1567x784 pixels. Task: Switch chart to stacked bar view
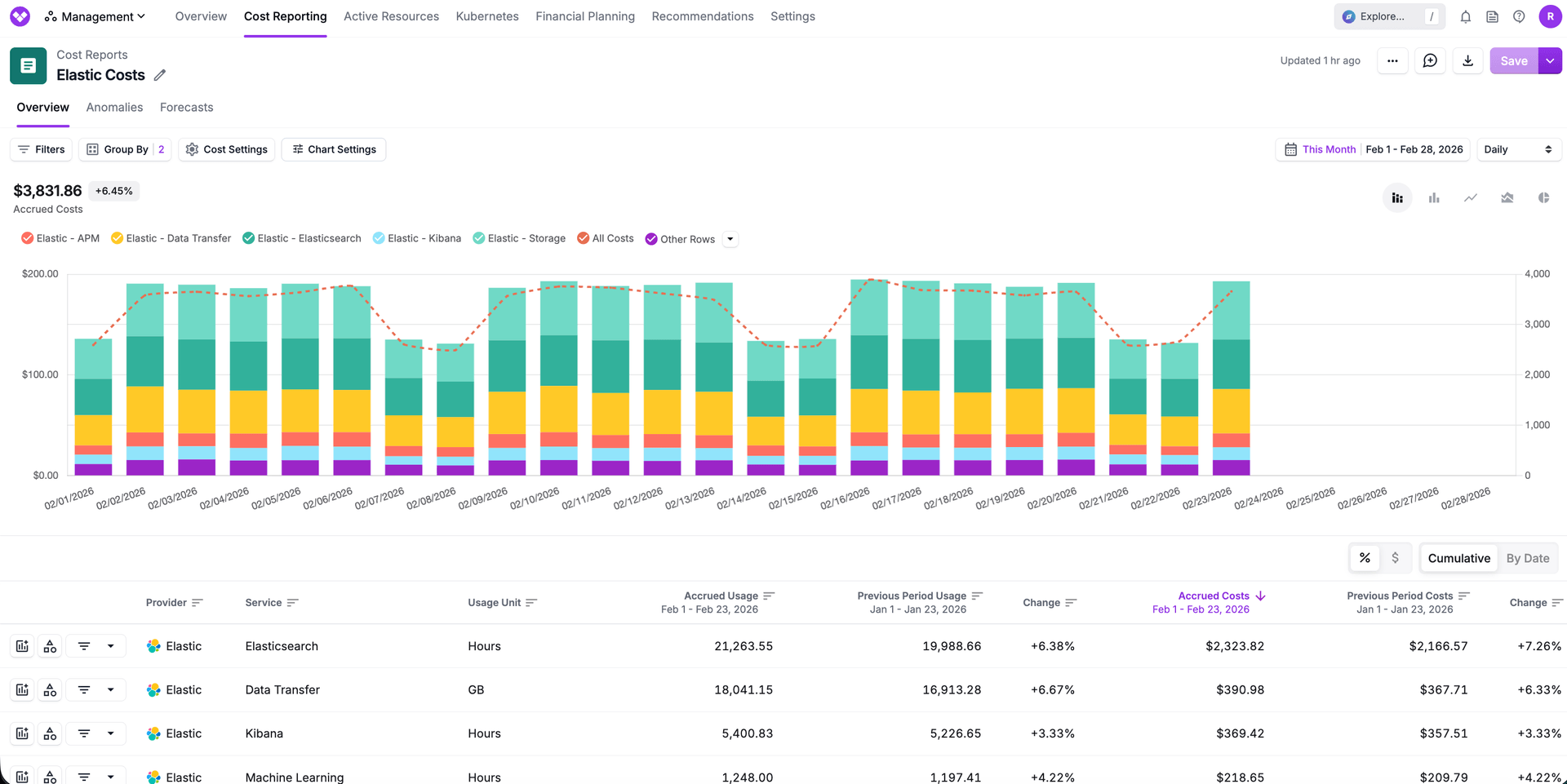[x=1397, y=197]
